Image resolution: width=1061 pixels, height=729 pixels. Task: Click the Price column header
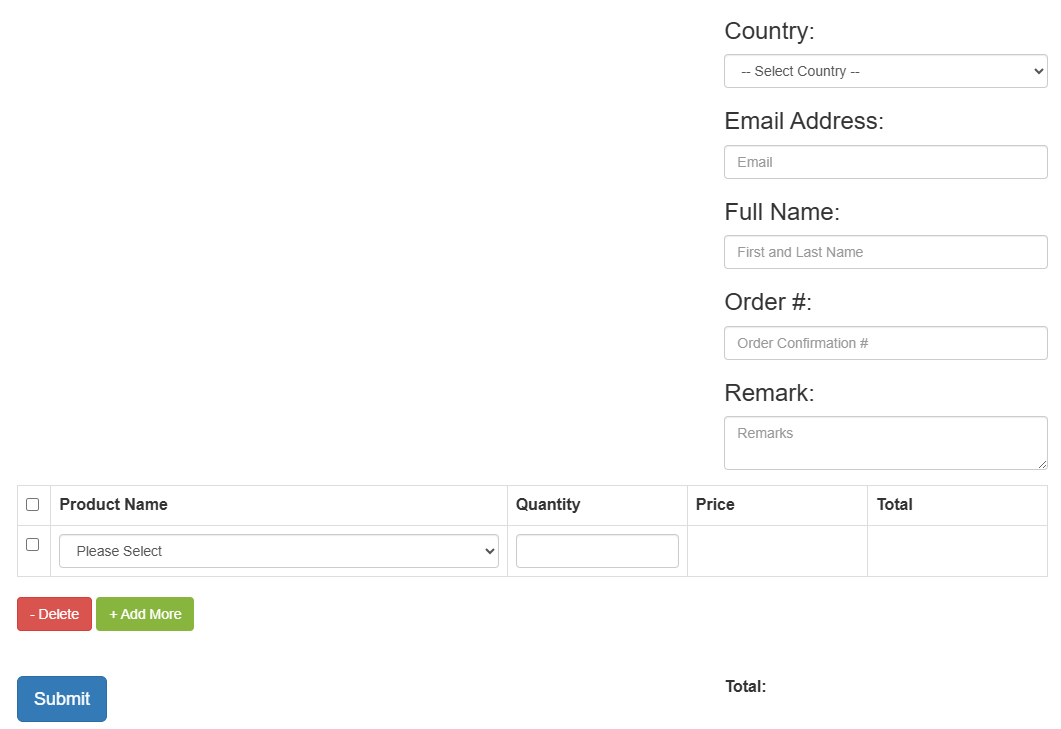[x=715, y=504]
